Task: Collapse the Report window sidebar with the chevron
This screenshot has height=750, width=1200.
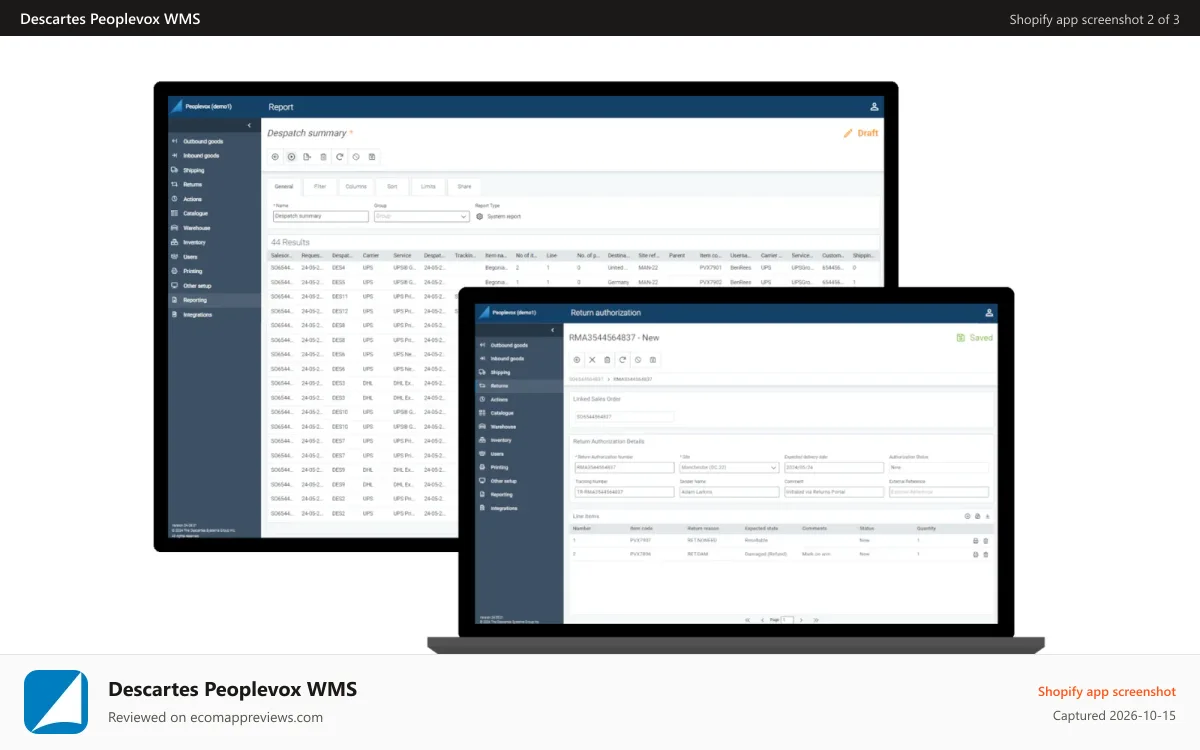Action: 249,125
